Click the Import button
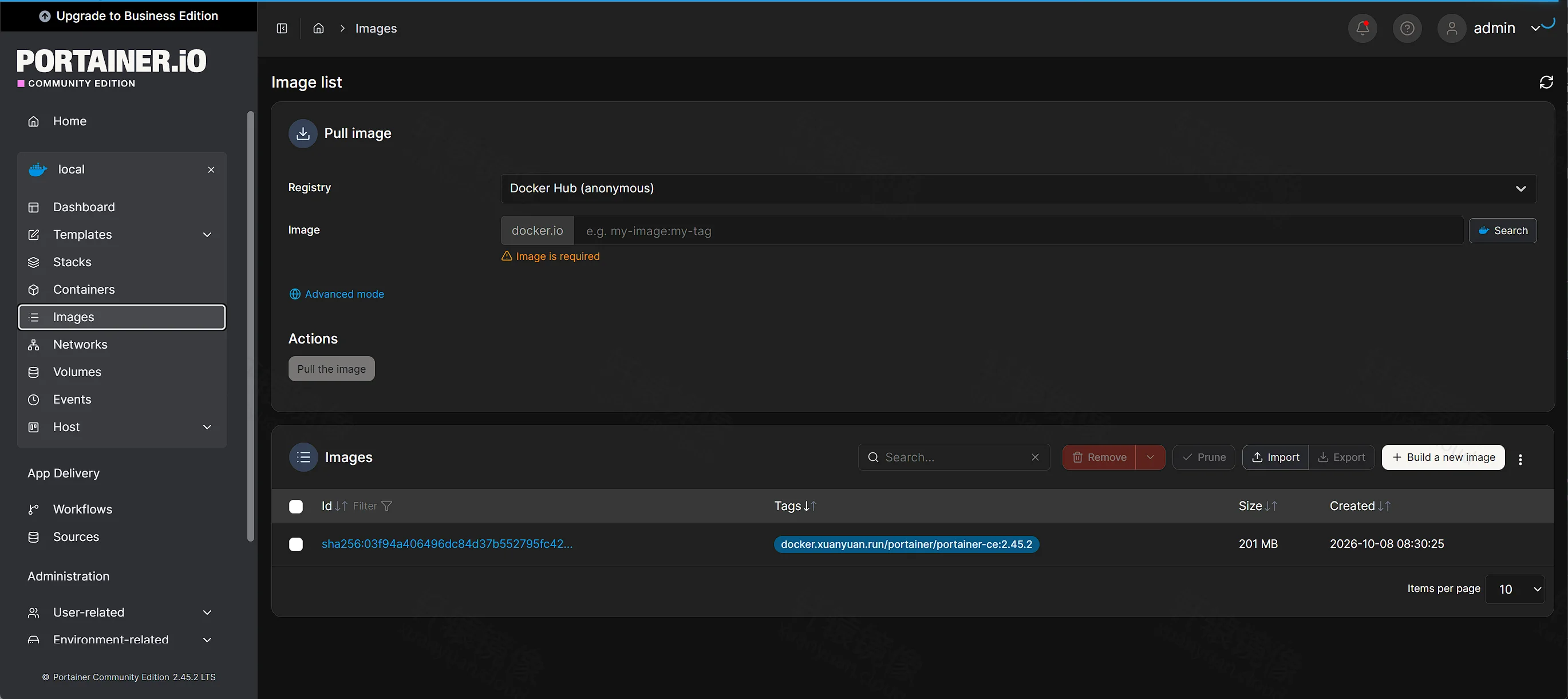 1275,457
